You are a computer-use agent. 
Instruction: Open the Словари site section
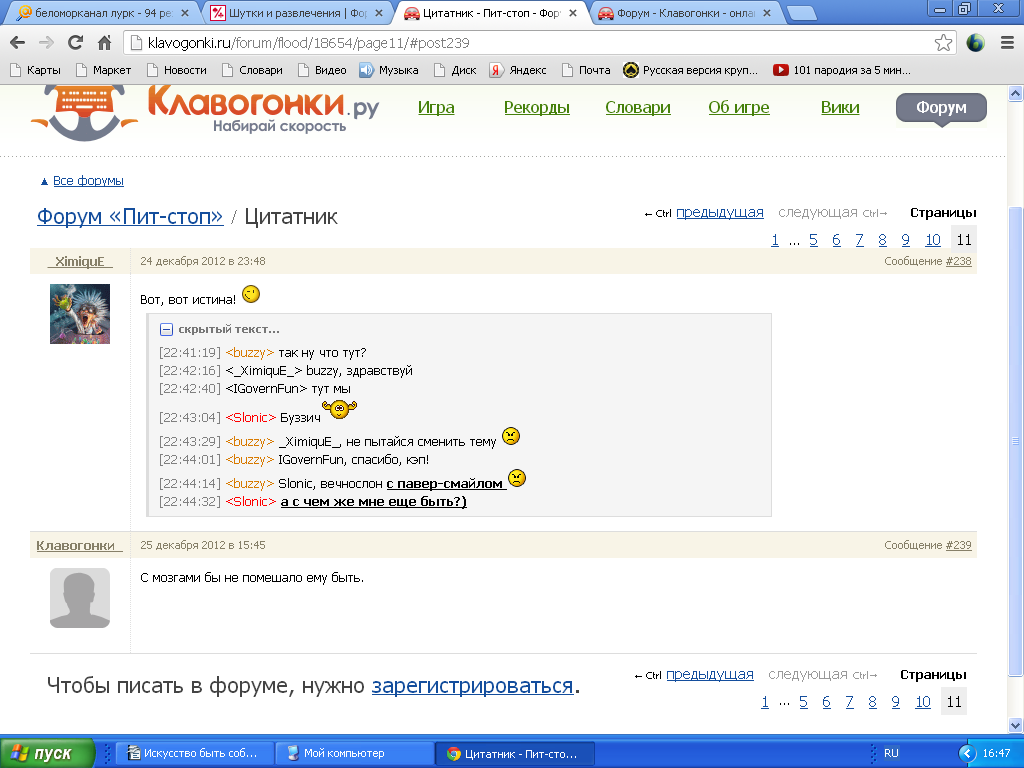(638, 108)
